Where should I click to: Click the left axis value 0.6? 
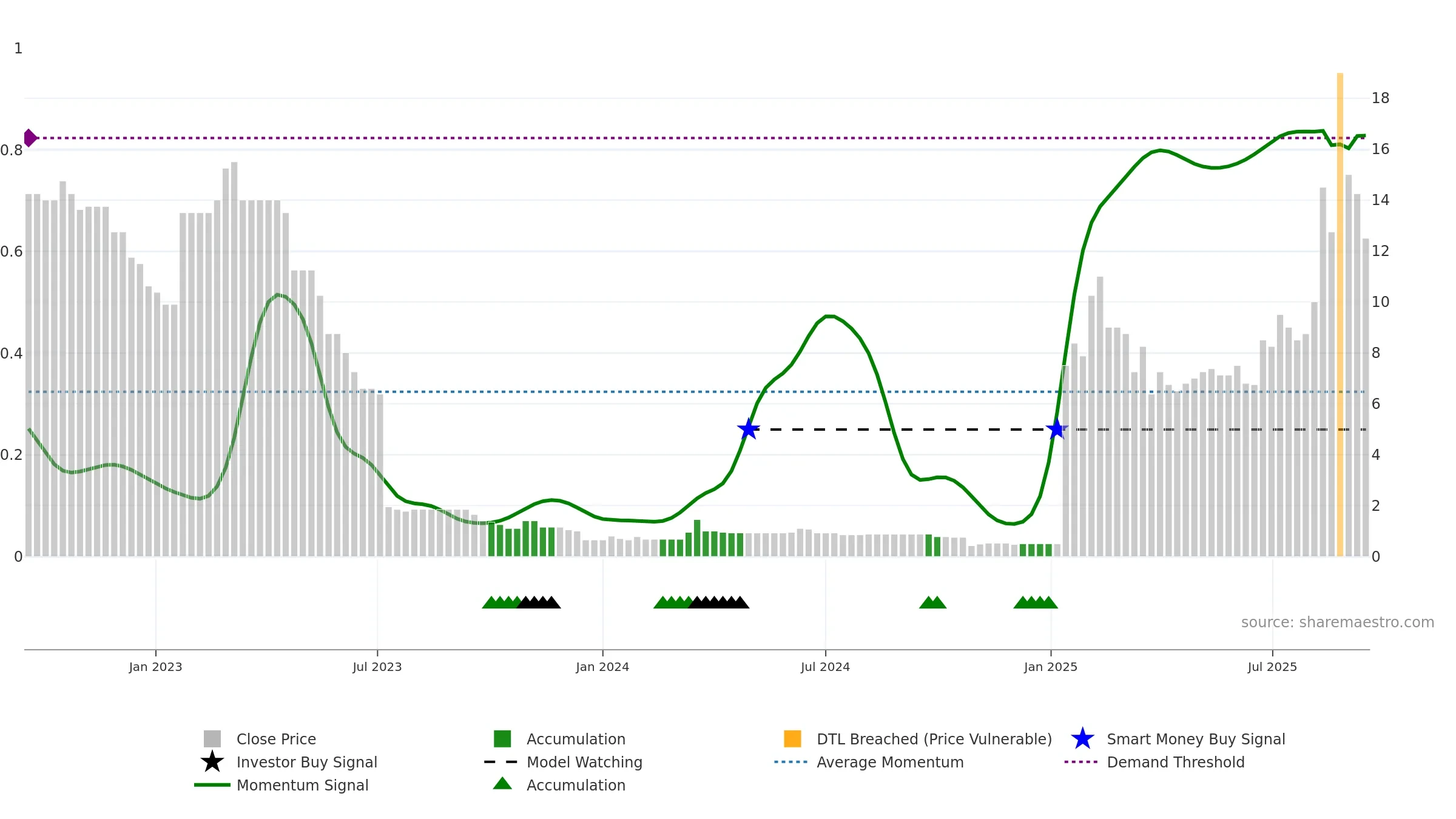11,251
